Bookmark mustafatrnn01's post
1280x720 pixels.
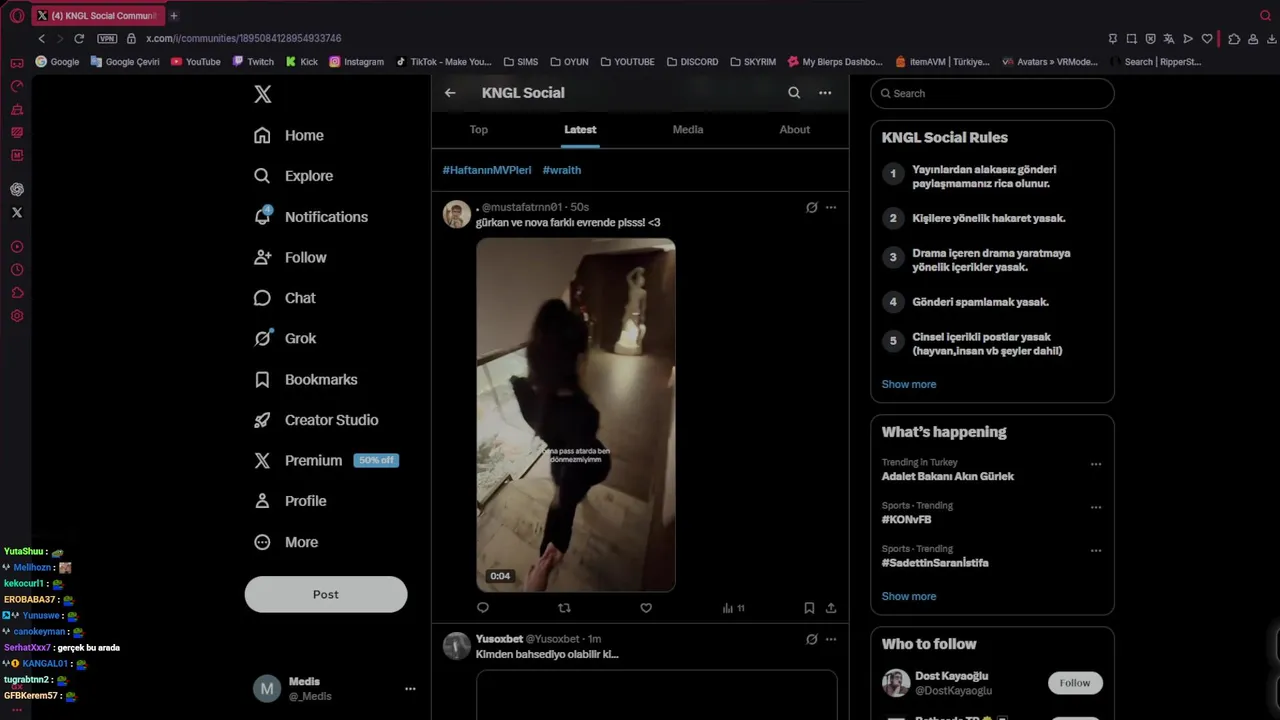point(809,608)
